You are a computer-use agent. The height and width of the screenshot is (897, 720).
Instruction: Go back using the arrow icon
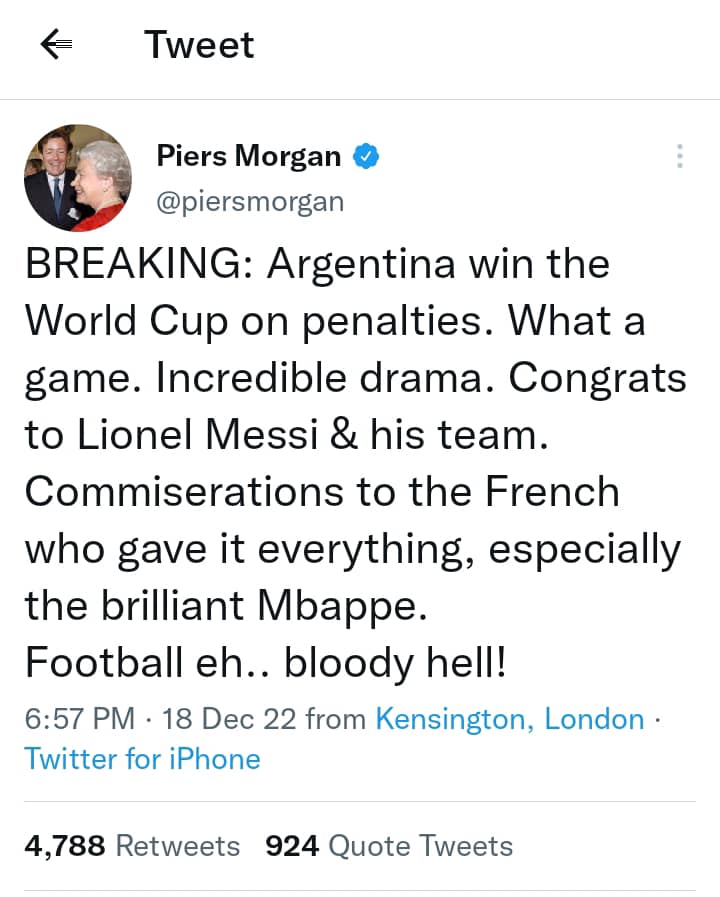point(56,44)
